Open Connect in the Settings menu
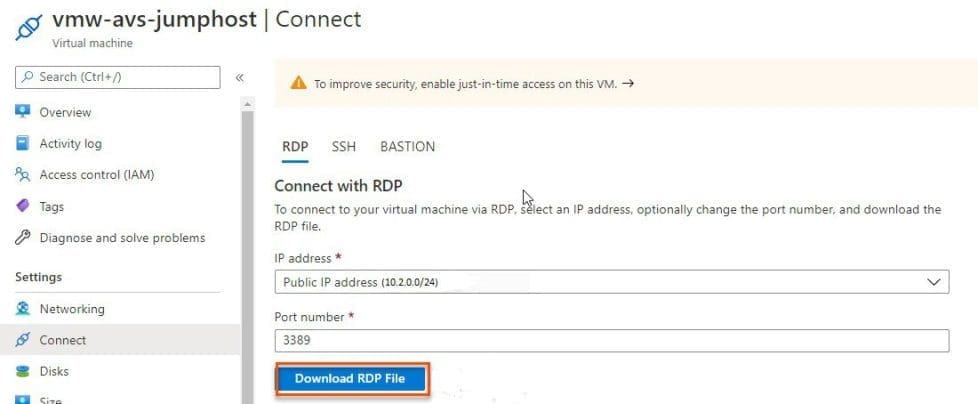The width and height of the screenshot is (978, 404). point(62,340)
